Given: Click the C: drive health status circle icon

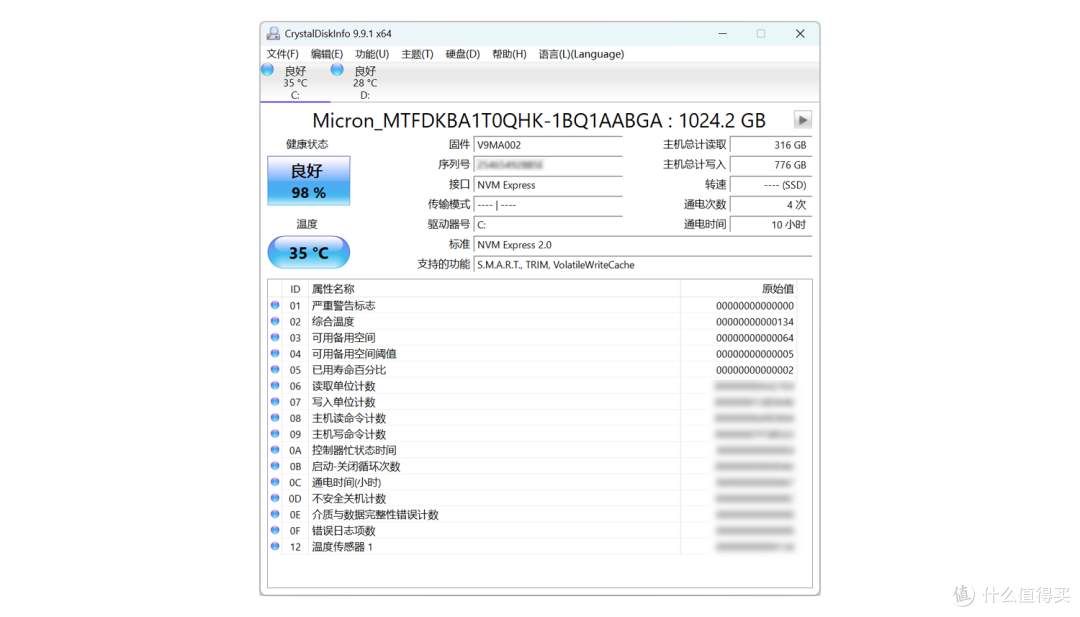Looking at the screenshot, I should 268,70.
